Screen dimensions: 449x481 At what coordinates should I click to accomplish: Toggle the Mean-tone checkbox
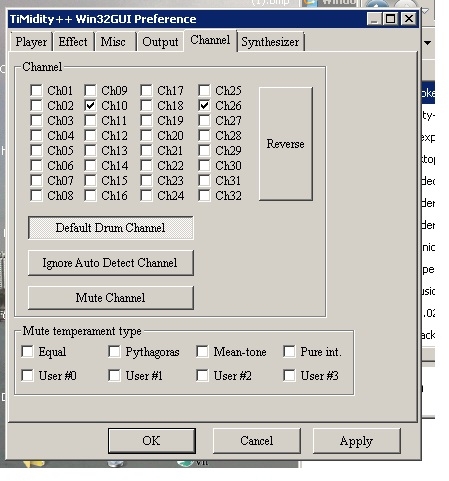click(x=202, y=351)
